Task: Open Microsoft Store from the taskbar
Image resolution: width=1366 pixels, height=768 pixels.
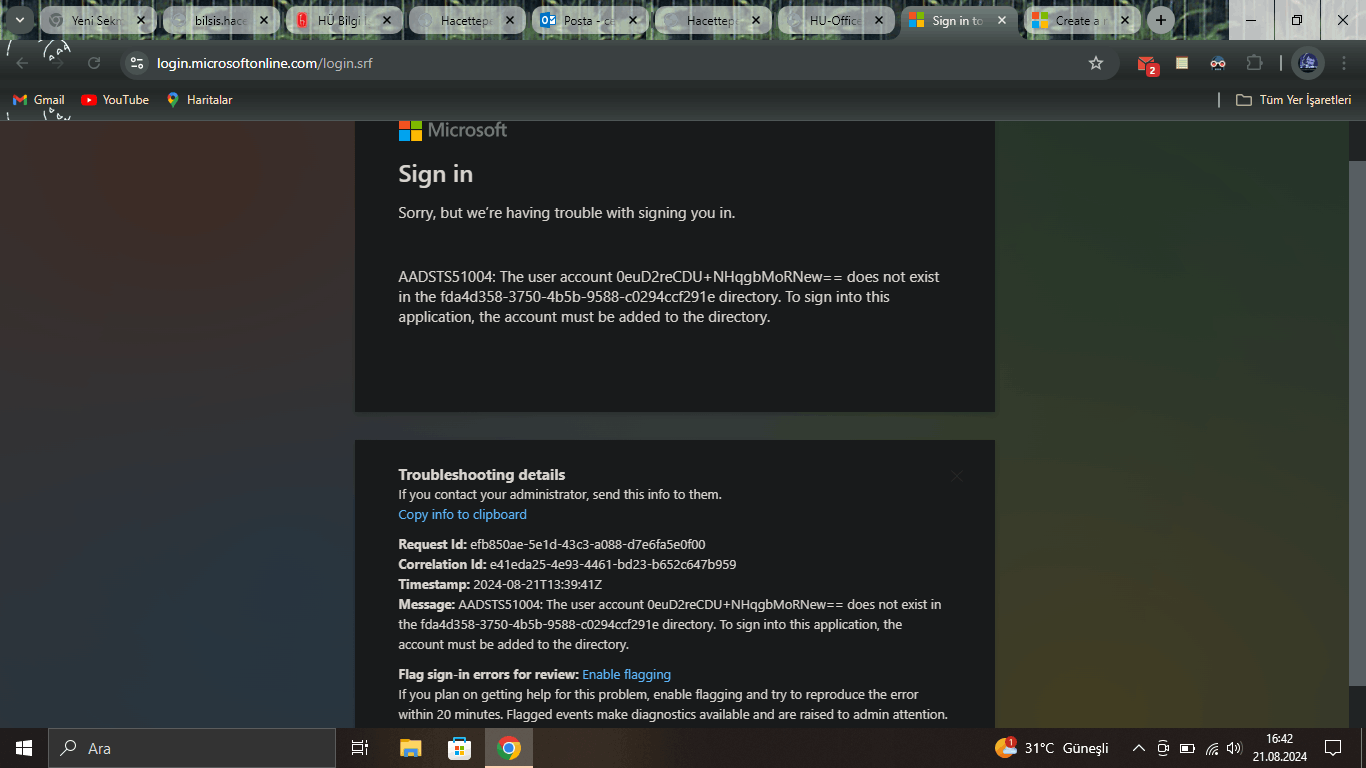Action: pos(459,748)
